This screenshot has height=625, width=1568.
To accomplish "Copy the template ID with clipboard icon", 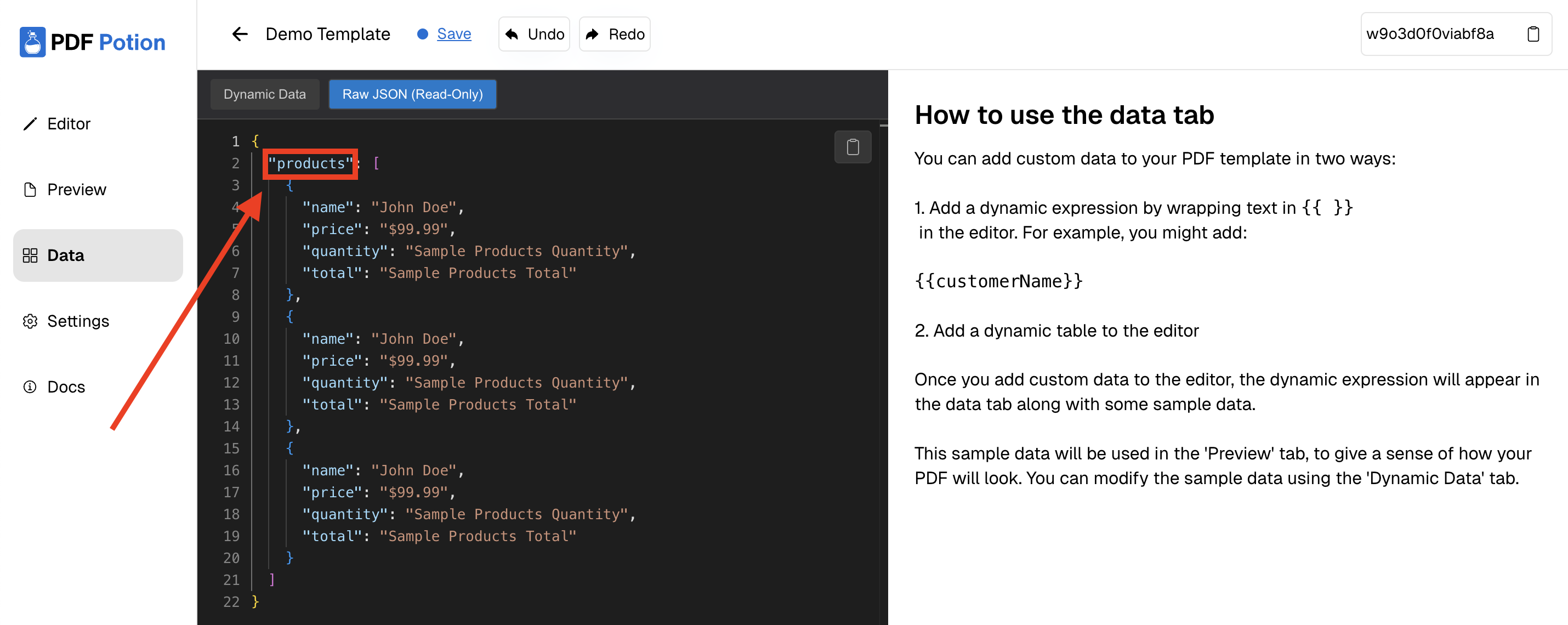I will pyautogui.click(x=1533, y=34).
